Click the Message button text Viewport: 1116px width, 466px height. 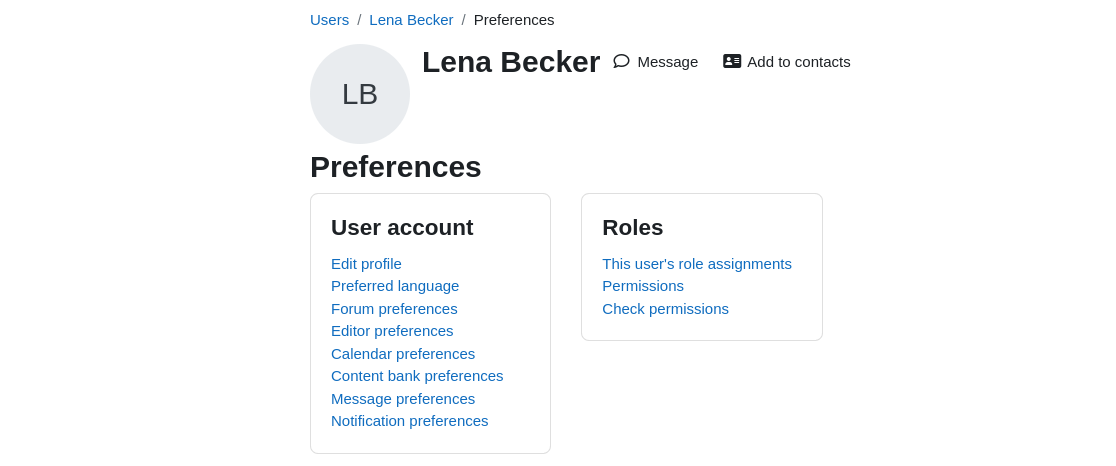[668, 62]
